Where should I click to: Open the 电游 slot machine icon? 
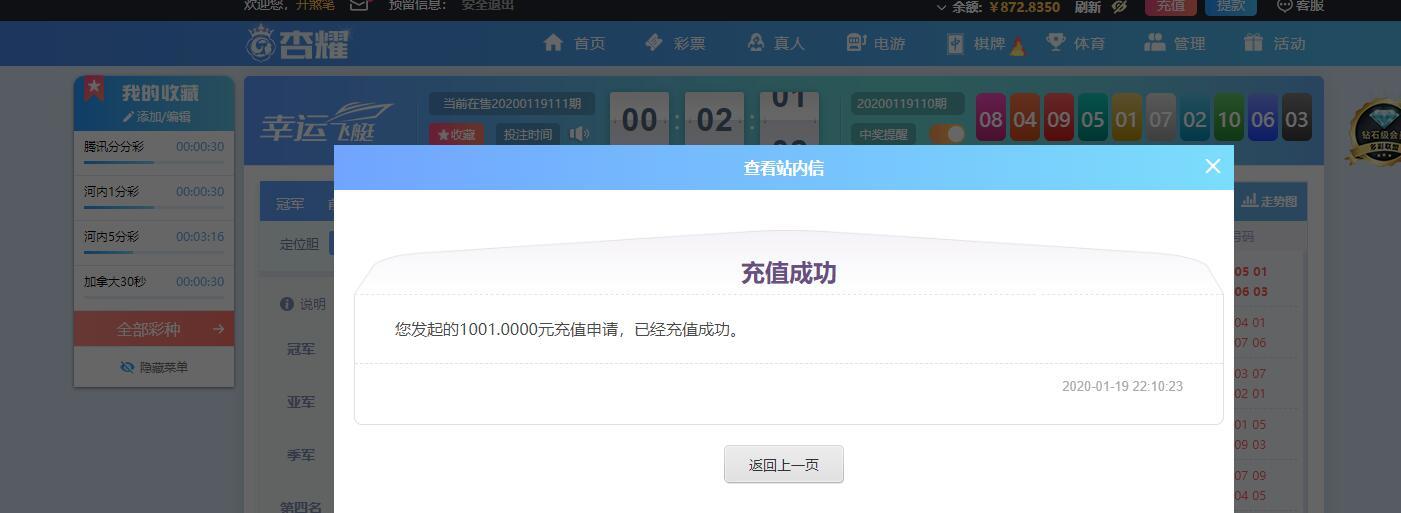point(856,43)
